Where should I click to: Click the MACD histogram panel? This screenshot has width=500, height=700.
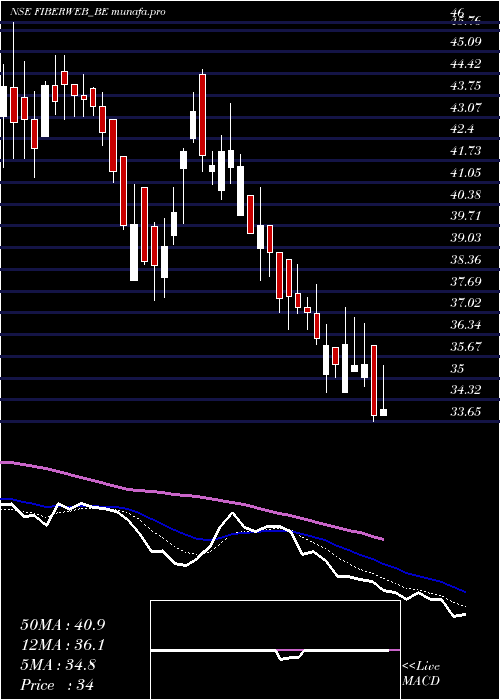pyautogui.click(x=275, y=650)
